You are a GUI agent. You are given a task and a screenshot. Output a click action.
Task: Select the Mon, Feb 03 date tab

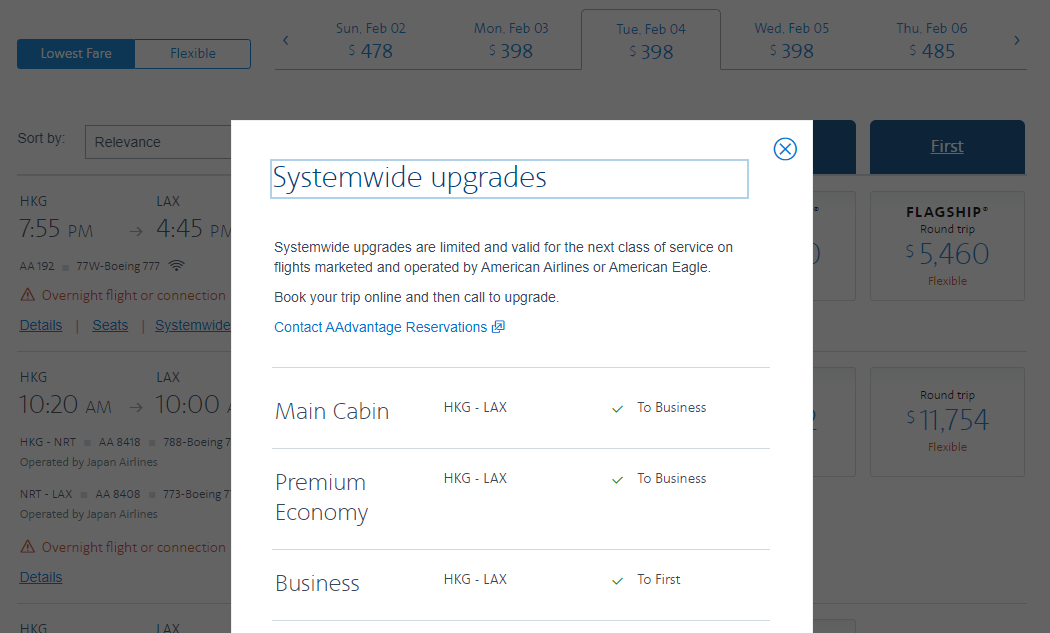pyautogui.click(x=510, y=41)
